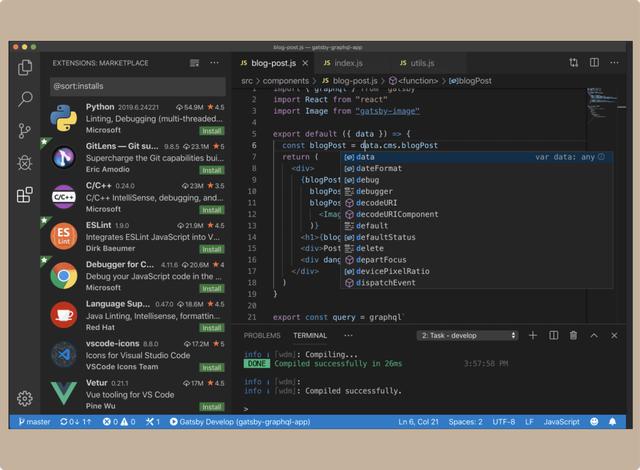640x470 pixels.
Task: Click the @sort:installs search field
Action: click(x=138, y=86)
